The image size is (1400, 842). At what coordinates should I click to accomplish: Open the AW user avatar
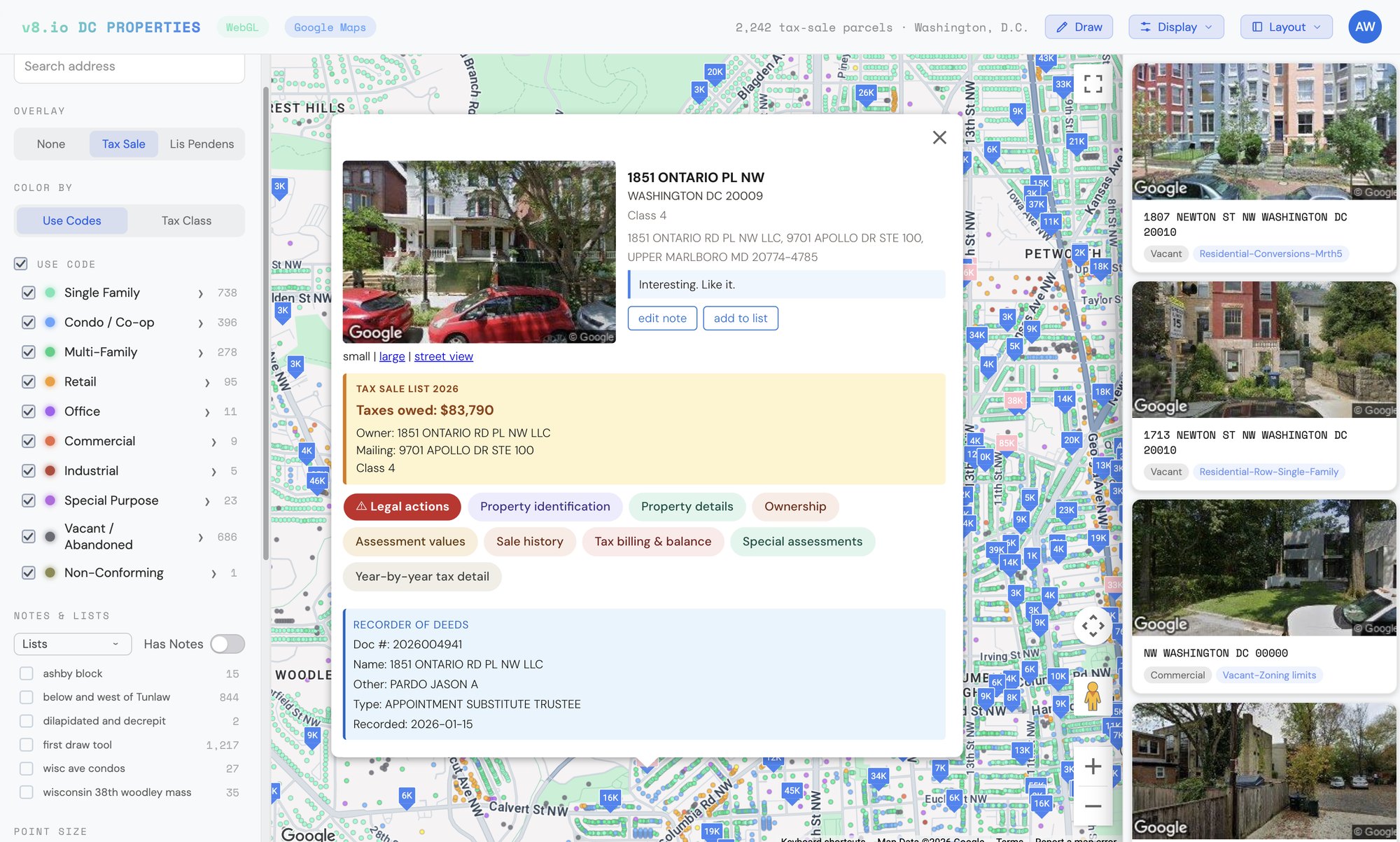[x=1364, y=27]
